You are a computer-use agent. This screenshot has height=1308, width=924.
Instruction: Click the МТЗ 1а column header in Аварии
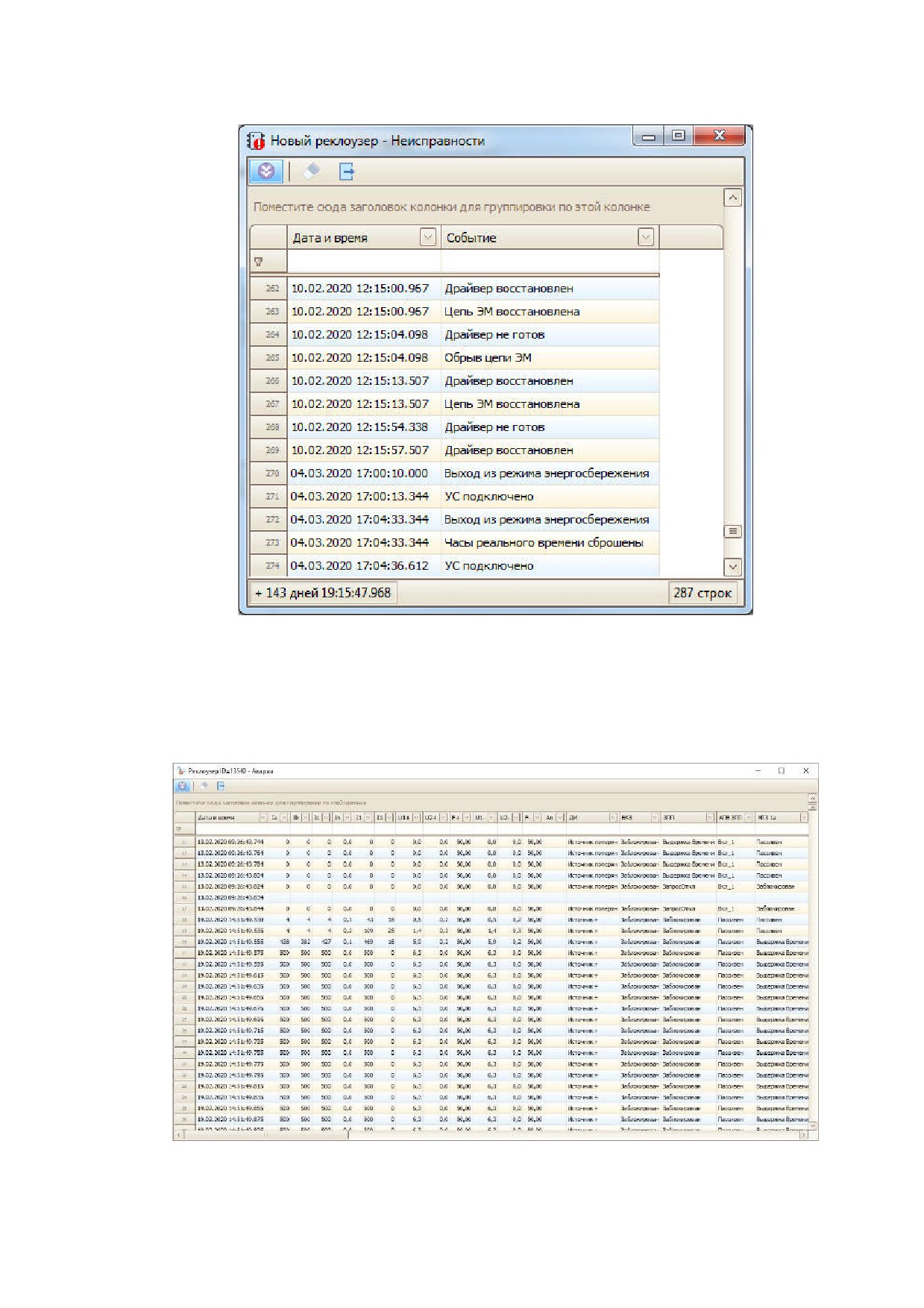(782, 817)
